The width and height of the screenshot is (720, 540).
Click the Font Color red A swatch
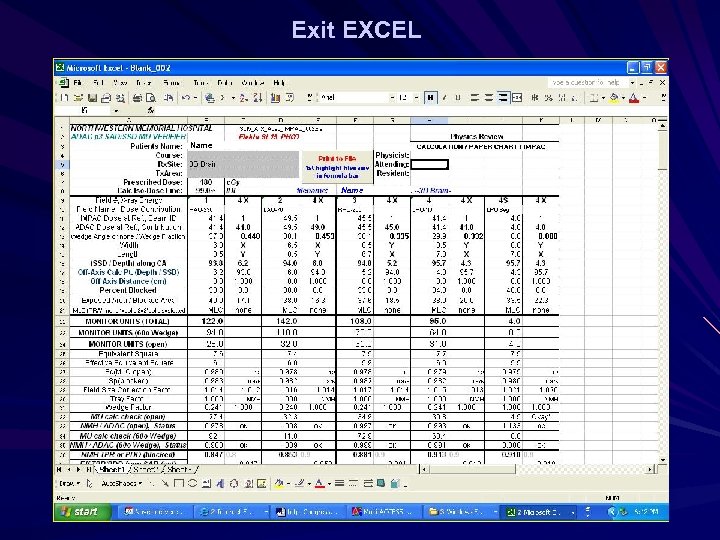[x=634, y=98]
